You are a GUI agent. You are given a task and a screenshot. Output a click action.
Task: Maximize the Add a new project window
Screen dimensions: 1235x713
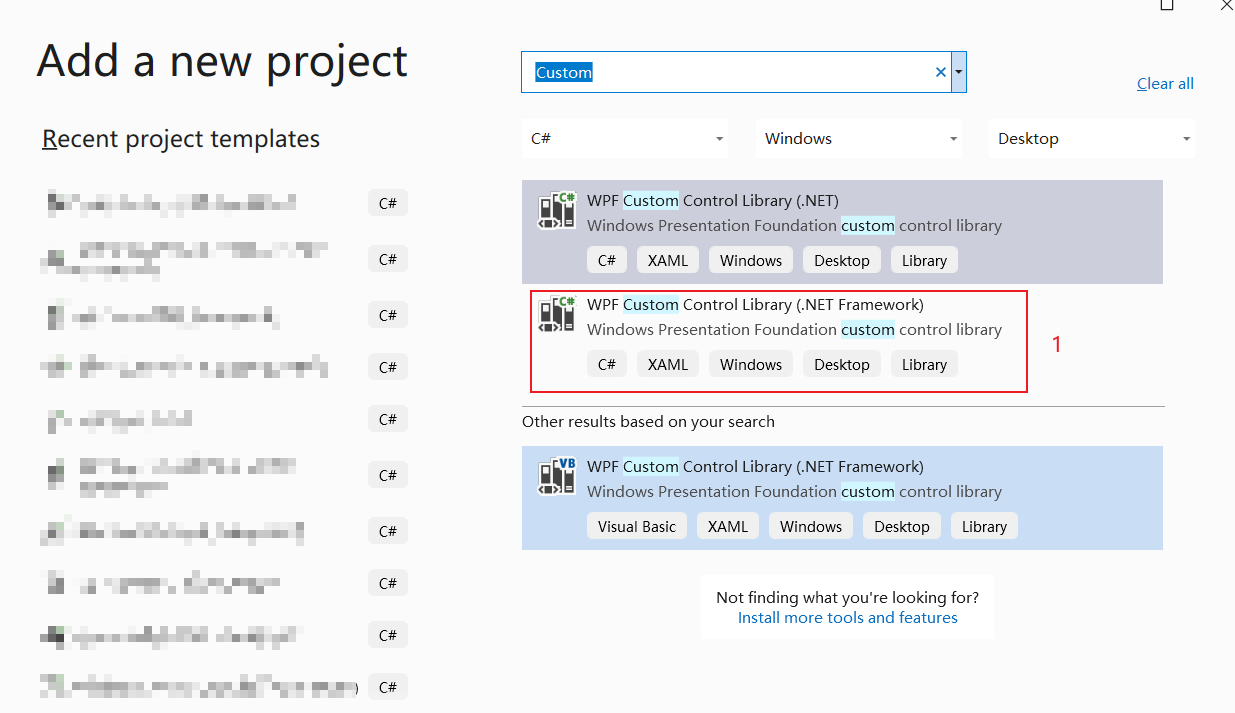pos(1167,4)
